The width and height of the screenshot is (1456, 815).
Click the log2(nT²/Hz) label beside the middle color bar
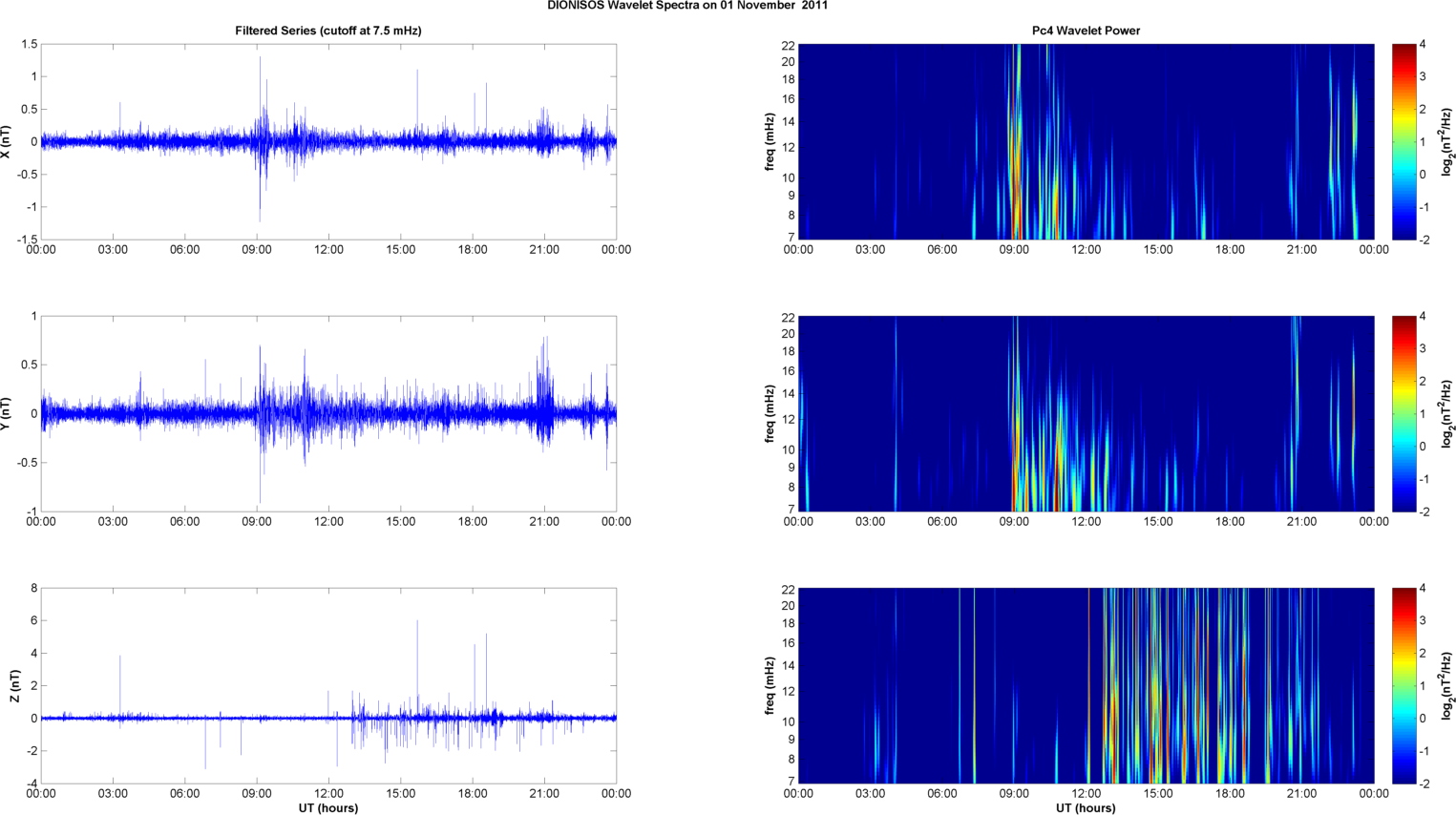point(1447,414)
